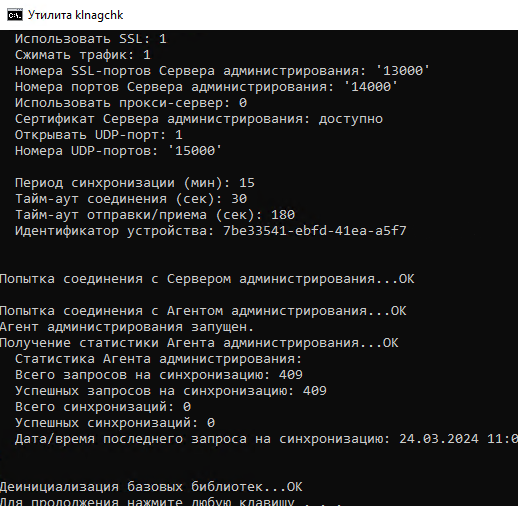Viewport: 518px width, 506px height.
Task: Click the server port value '14000'
Action: [x=371, y=87]
